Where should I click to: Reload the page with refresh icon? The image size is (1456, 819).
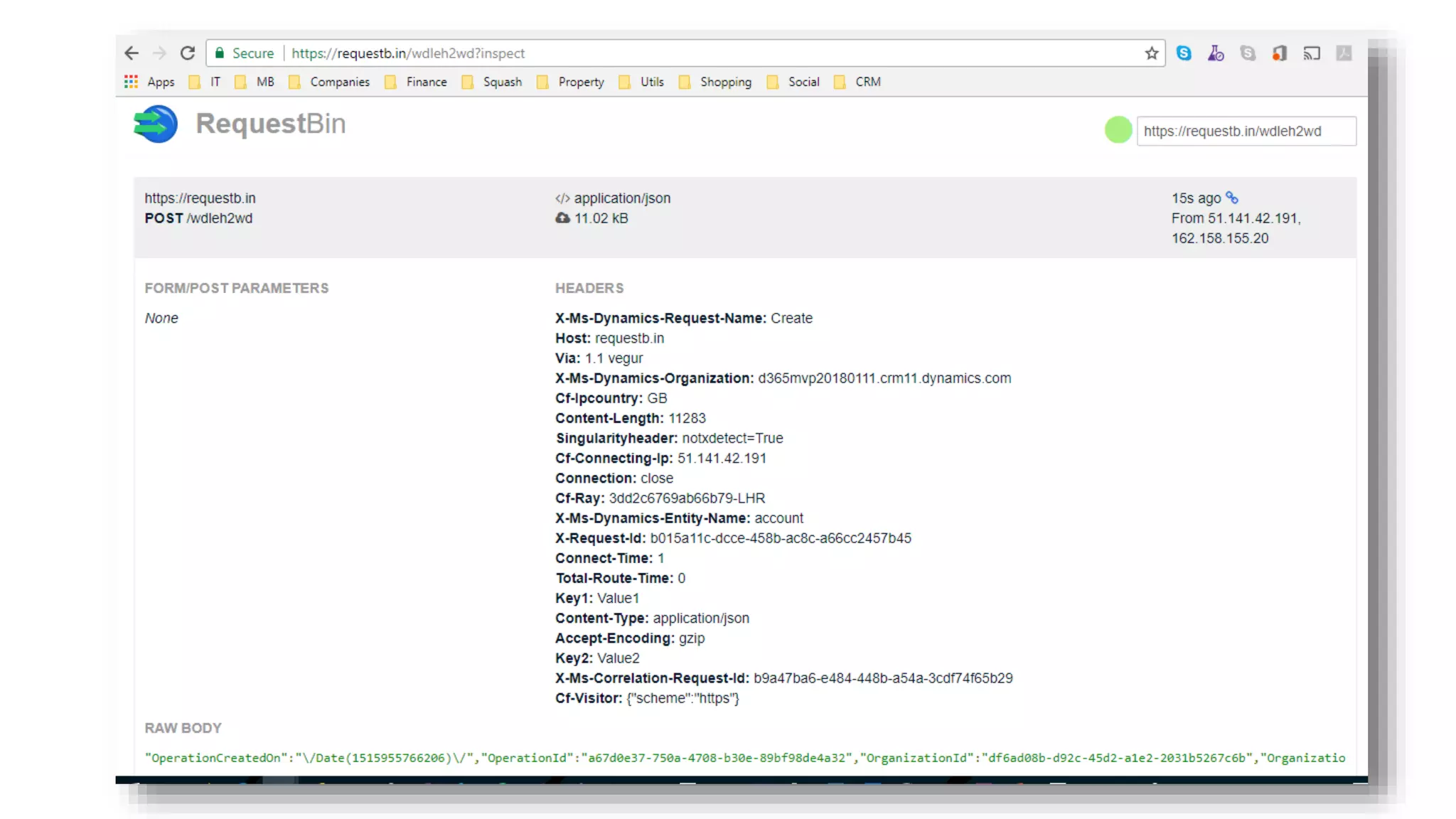click(x=188, y=53)
